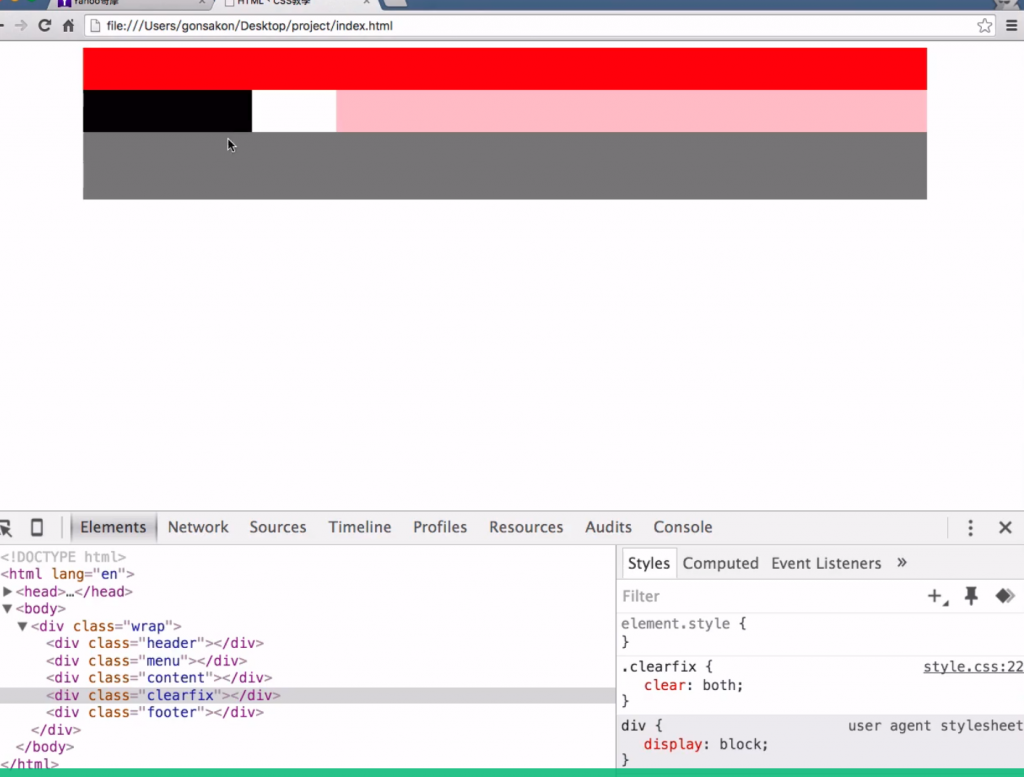Switch to the Network tab
This screenshot has width=1024, height=777.
[x=198, y=527]
